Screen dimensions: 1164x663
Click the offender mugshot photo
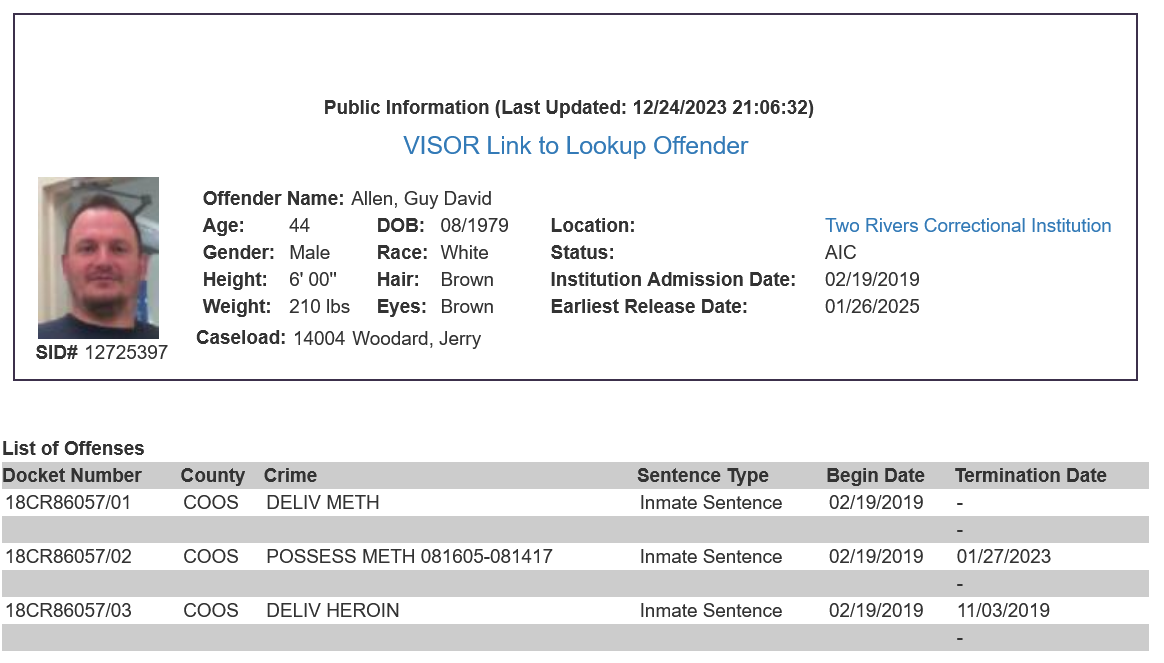(x=99, y=258)
